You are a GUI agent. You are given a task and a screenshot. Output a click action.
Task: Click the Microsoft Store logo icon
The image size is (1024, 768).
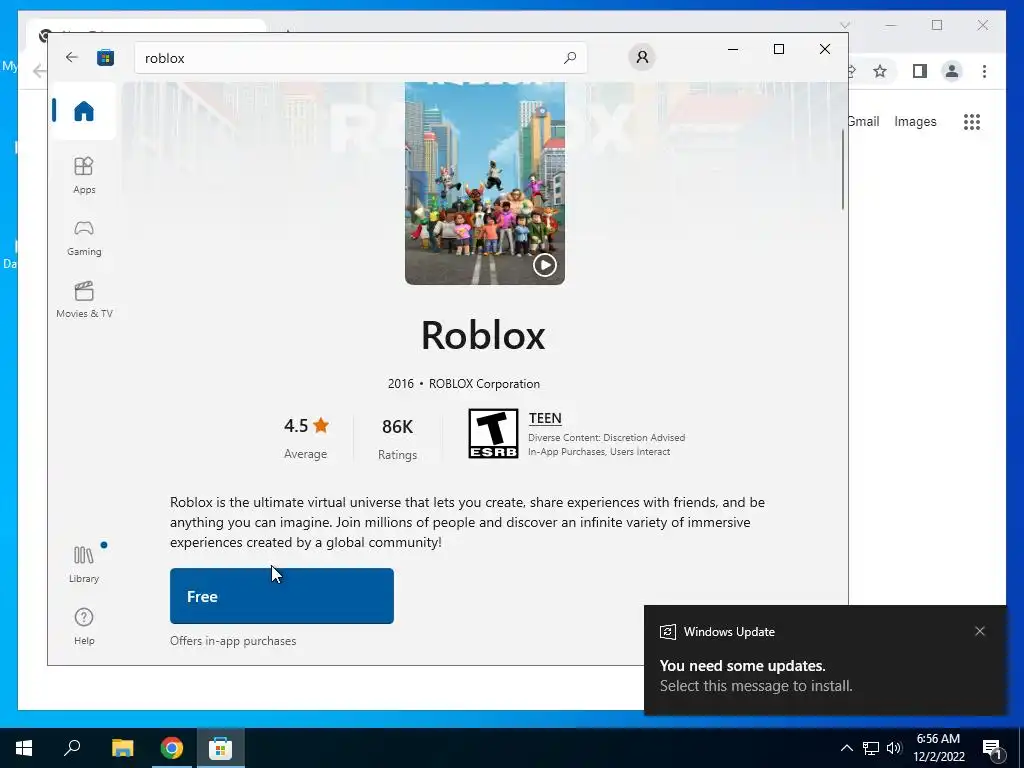point(105,57)
